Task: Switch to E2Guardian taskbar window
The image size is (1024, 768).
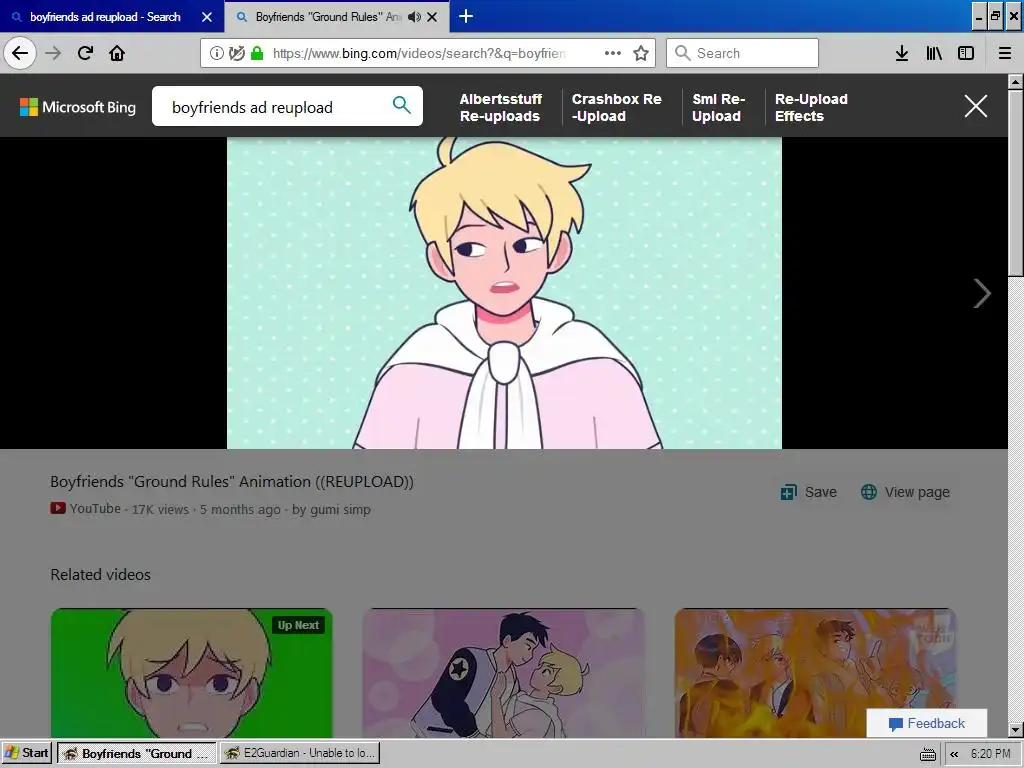Action: coord(300,753)
